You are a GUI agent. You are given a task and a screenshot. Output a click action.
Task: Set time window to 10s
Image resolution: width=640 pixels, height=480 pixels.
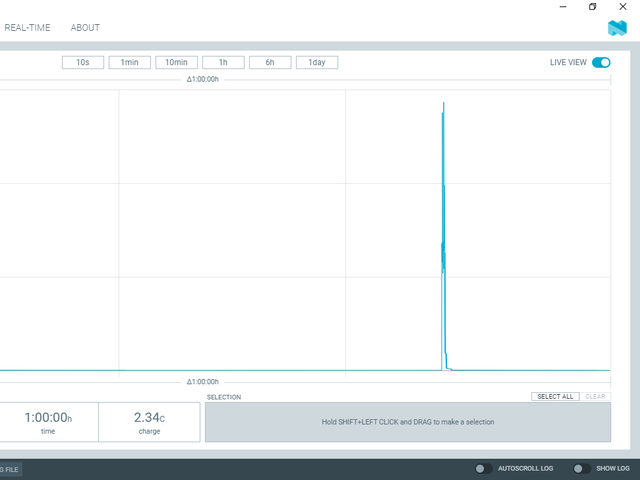[x=83, y=62]
